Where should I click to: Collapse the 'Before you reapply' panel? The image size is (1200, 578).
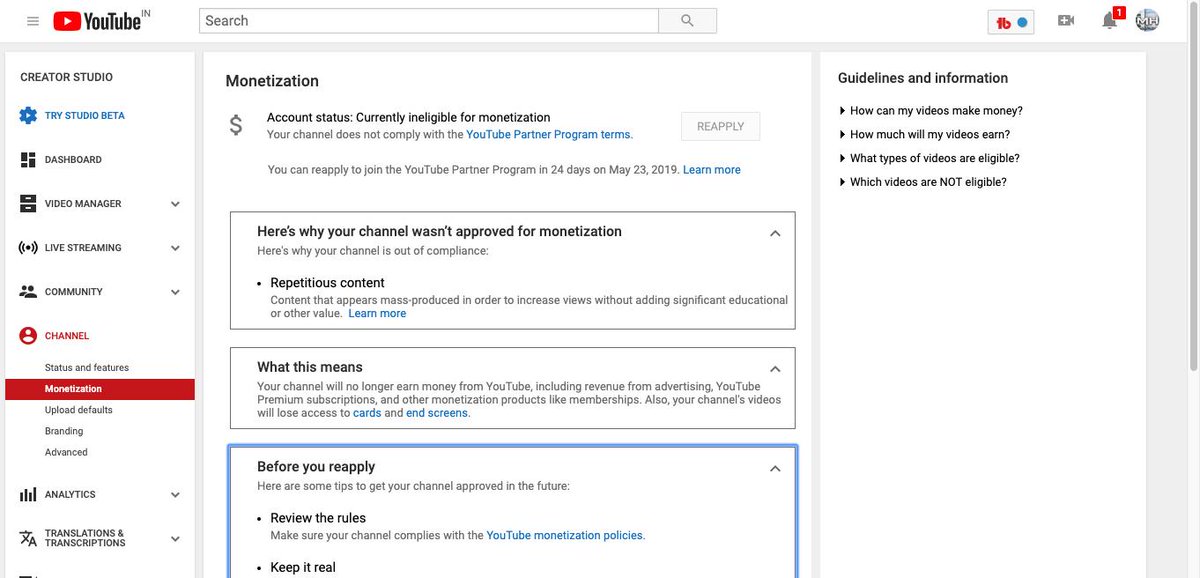coord(774,468)
